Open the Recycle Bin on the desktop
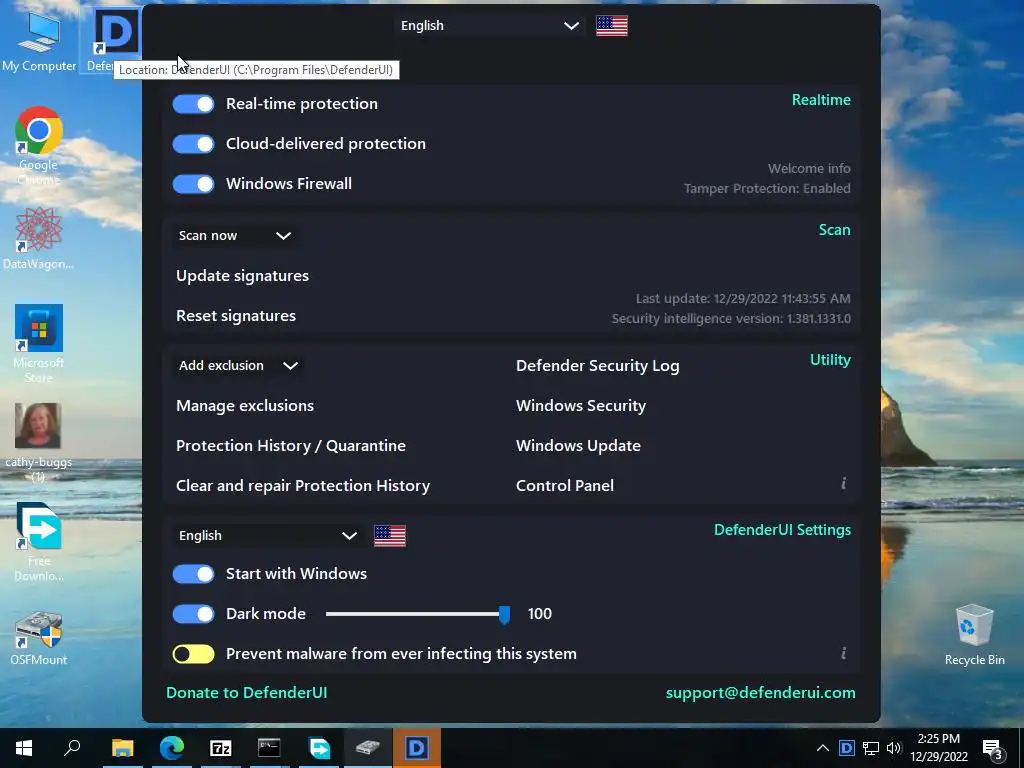Image resolution: width=1024 pixels, height=768 pixels. click(x=974, y=635)
